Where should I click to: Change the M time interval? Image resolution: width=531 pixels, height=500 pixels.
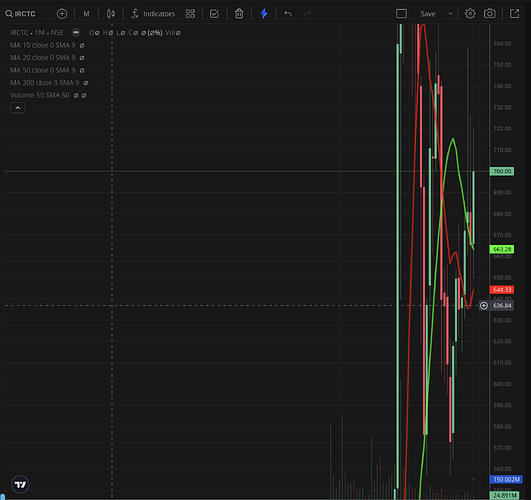(86, 14)
